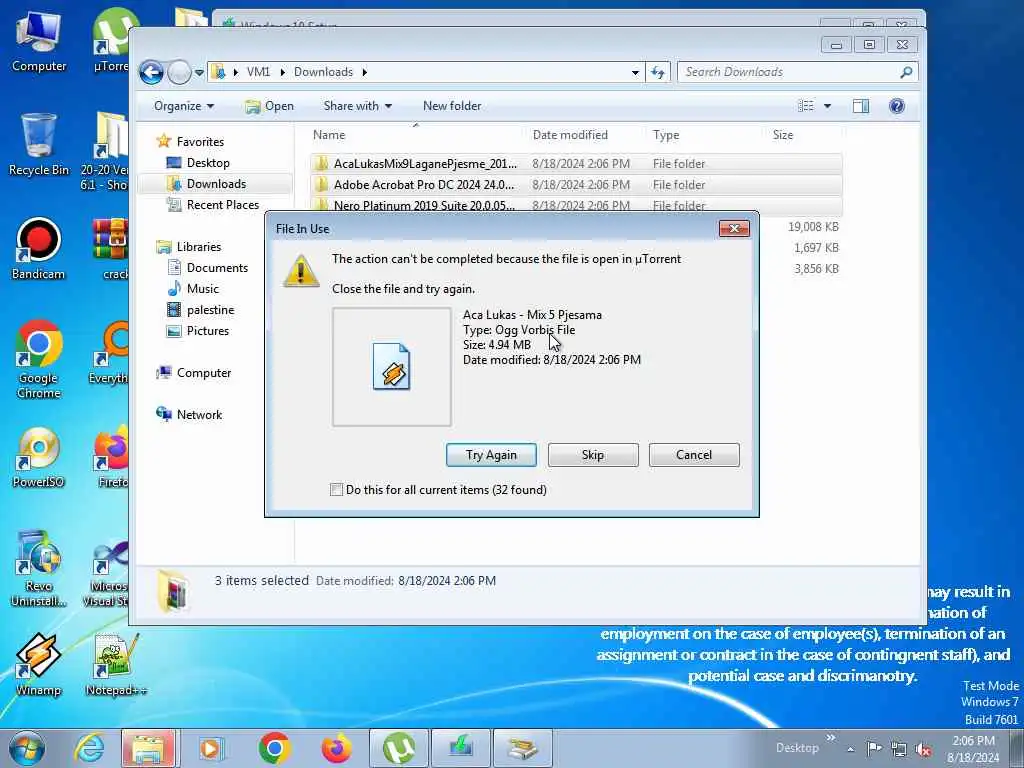
Task: Go back in Explorer navigation
Action: click(152, 72)
